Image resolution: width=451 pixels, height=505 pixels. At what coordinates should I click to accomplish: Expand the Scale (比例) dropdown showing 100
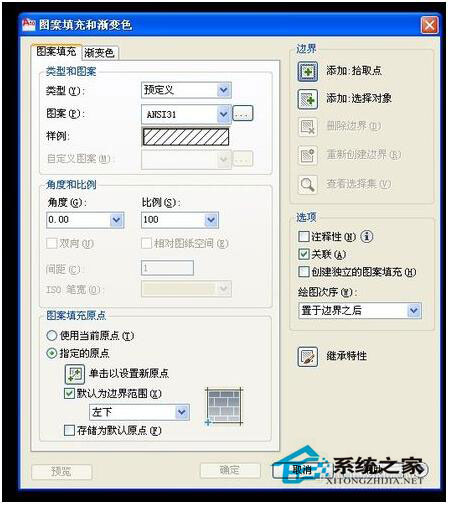click(x=180, y=220)
